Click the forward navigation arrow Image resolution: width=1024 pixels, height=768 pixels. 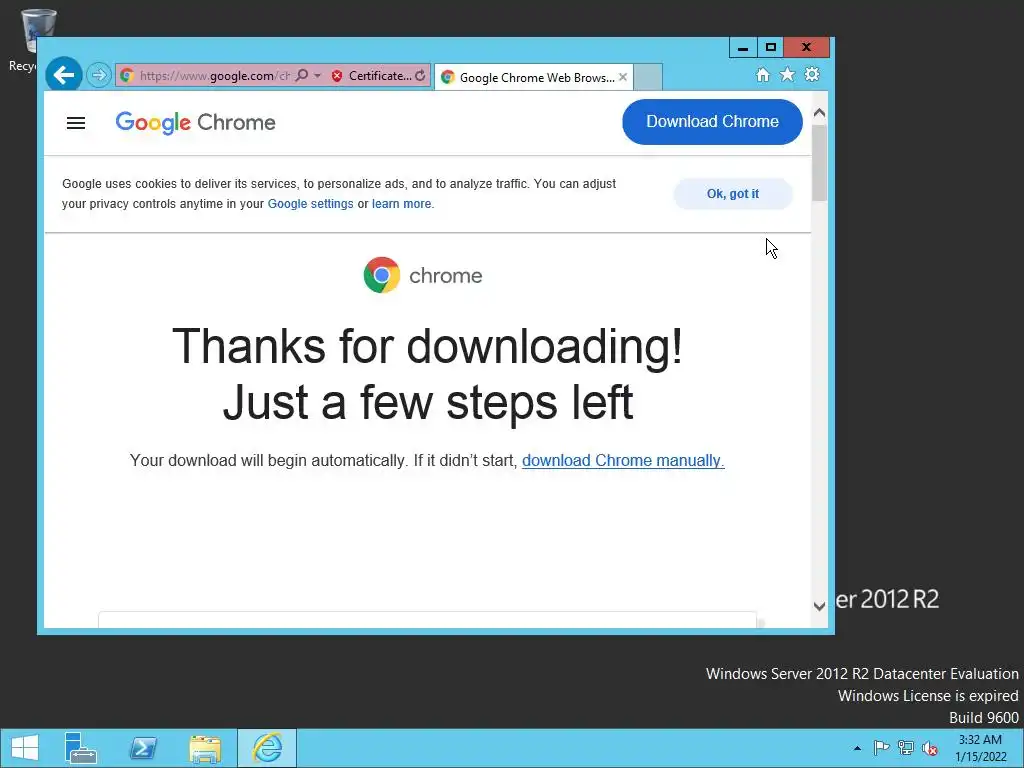[x=99, y=75]
